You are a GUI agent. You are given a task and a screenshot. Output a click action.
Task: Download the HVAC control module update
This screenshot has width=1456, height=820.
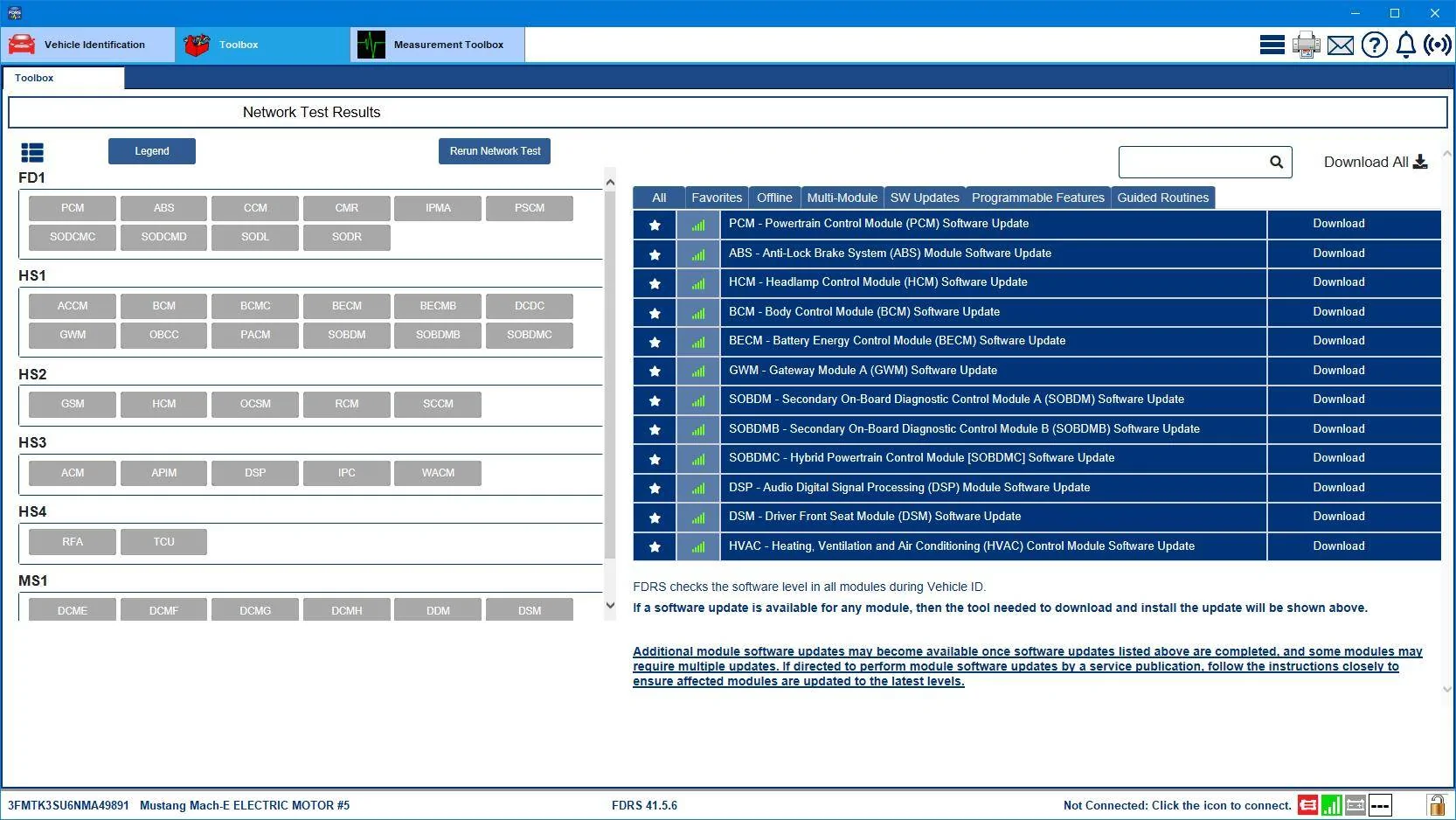pyautogui.click(x=1354, y=546)
